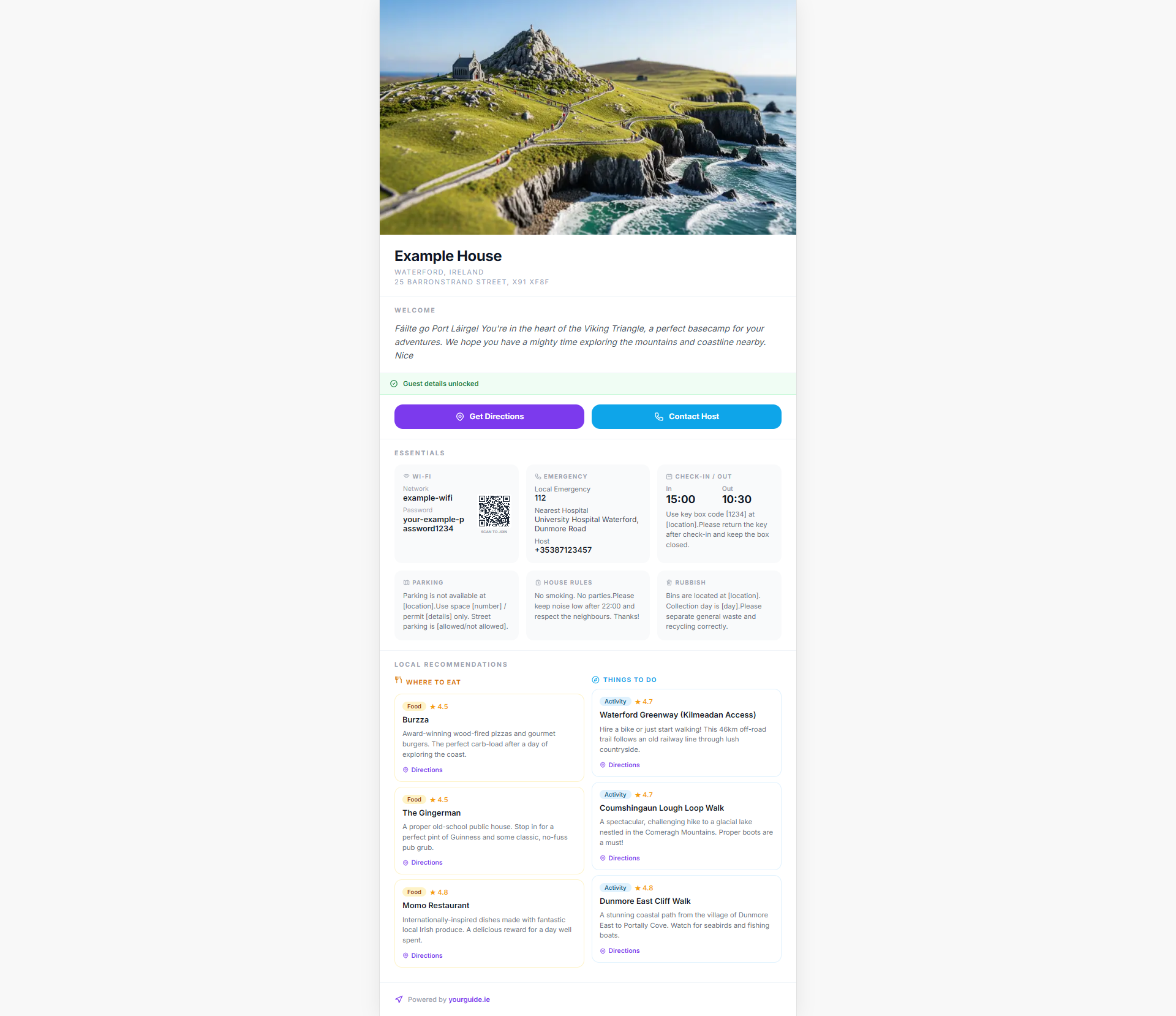This screenshot has width=1176, height=1016.
Task: Click the House Rules clipboard icon
Action: coord(538,582)
